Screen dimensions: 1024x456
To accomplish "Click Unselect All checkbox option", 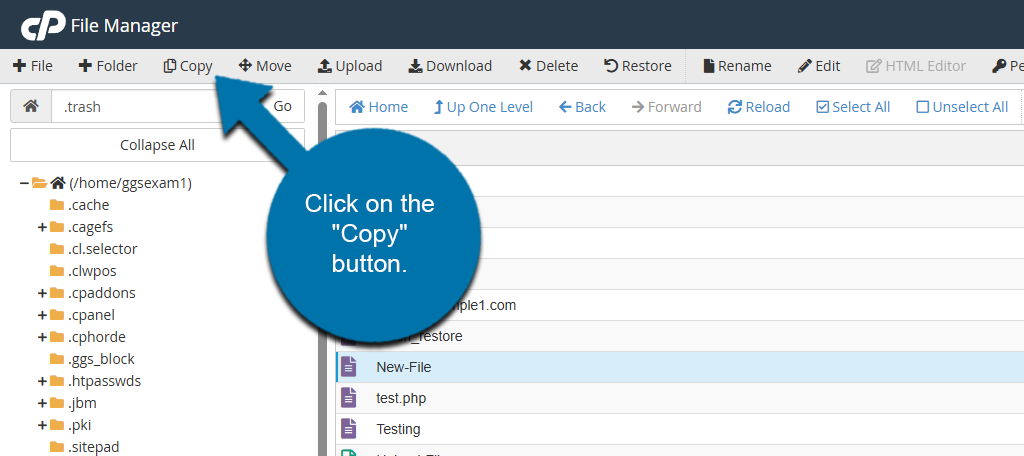I will click(961, 107).
